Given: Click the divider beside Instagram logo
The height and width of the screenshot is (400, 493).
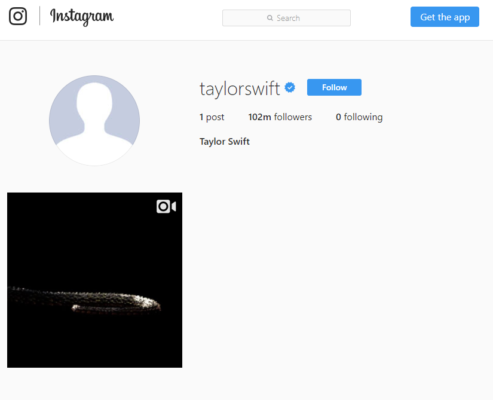Looking at the screenshot, I should tap(40, 16).
